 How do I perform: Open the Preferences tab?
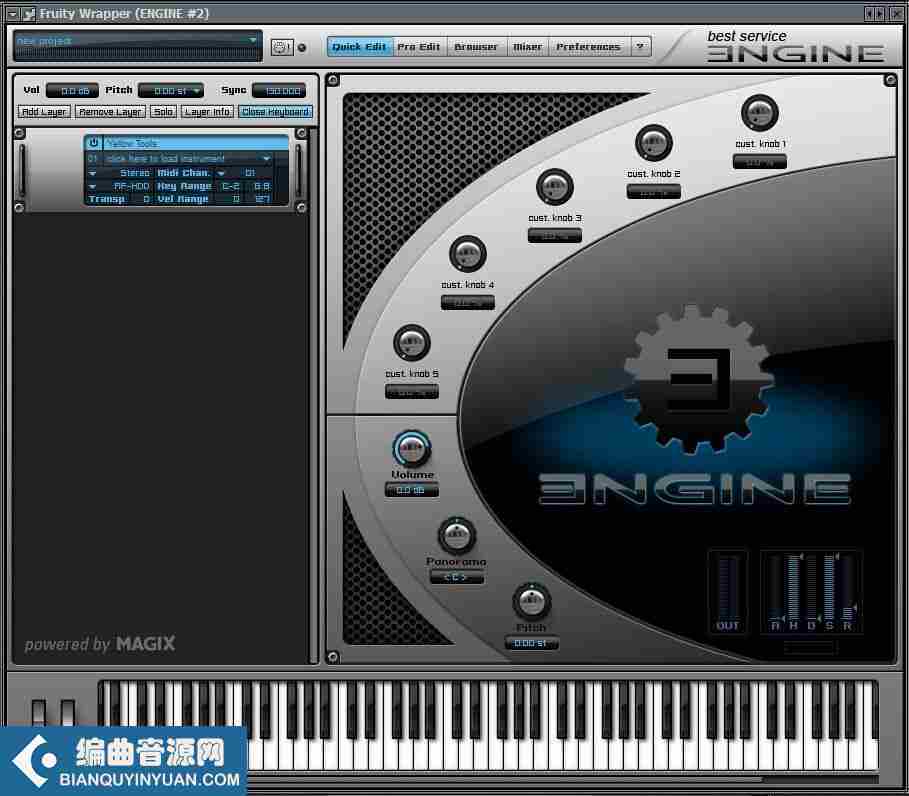point(588,46)
